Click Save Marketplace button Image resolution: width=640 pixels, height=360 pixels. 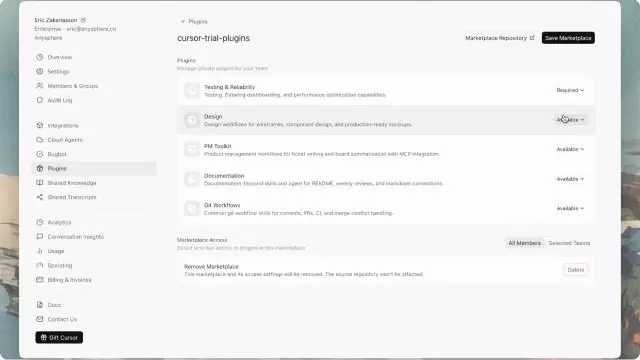coord(568,38)
